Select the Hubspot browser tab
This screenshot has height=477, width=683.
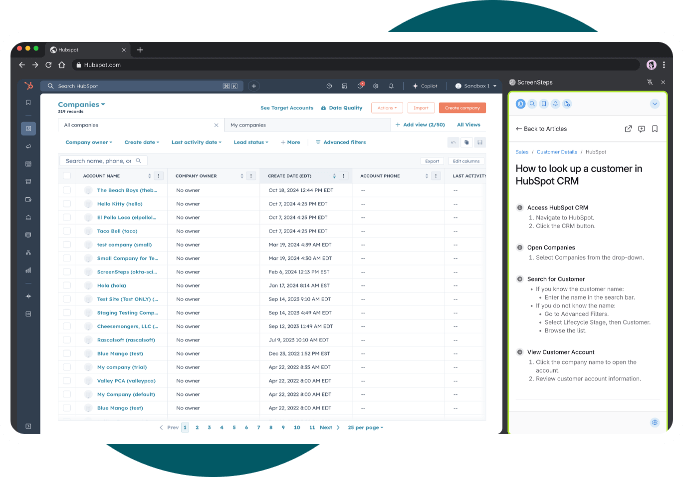[x=87, y=50]
